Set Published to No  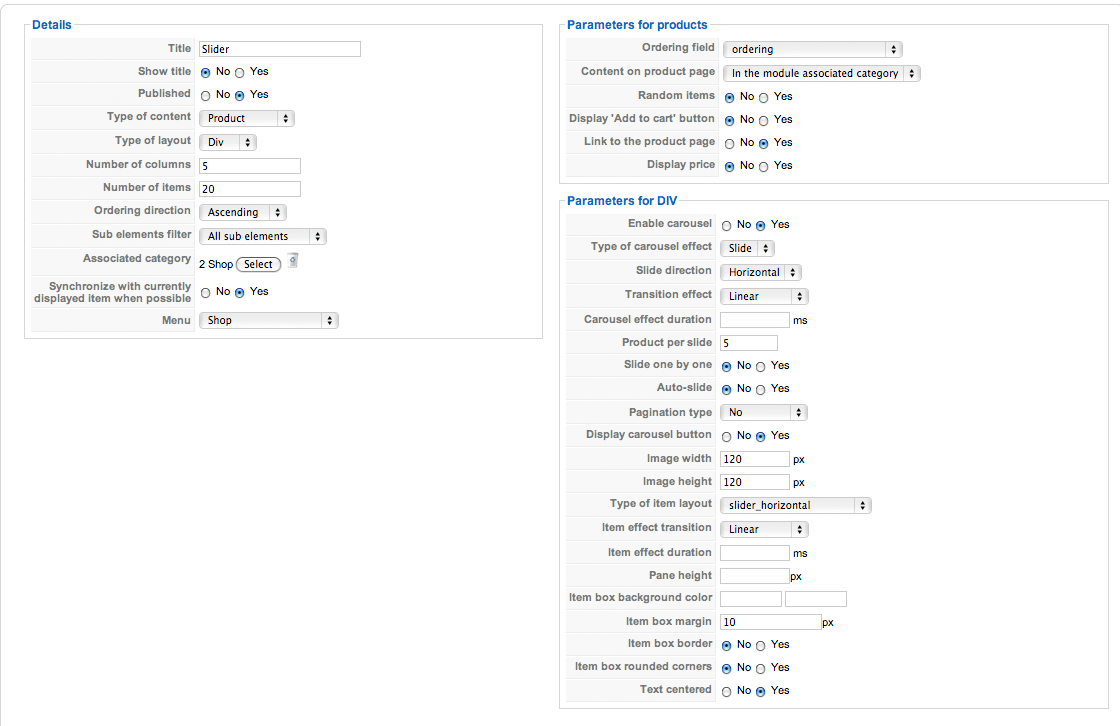pyautogui.click(x=206, y=96)
